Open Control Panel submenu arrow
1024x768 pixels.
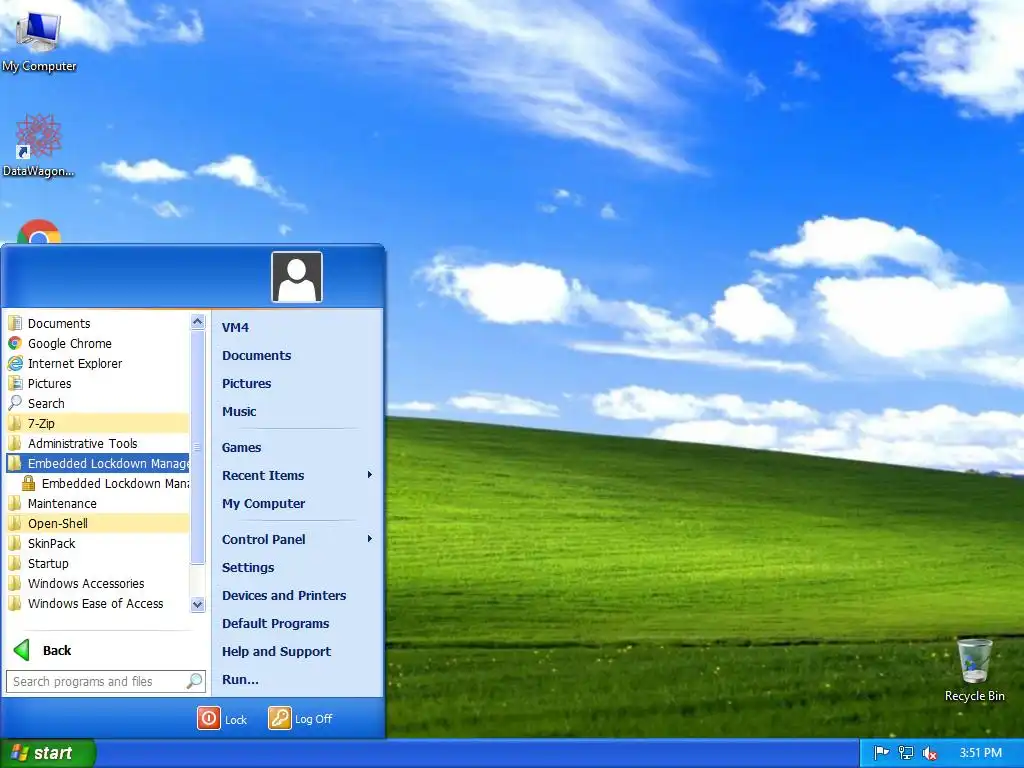click(370, 539)
